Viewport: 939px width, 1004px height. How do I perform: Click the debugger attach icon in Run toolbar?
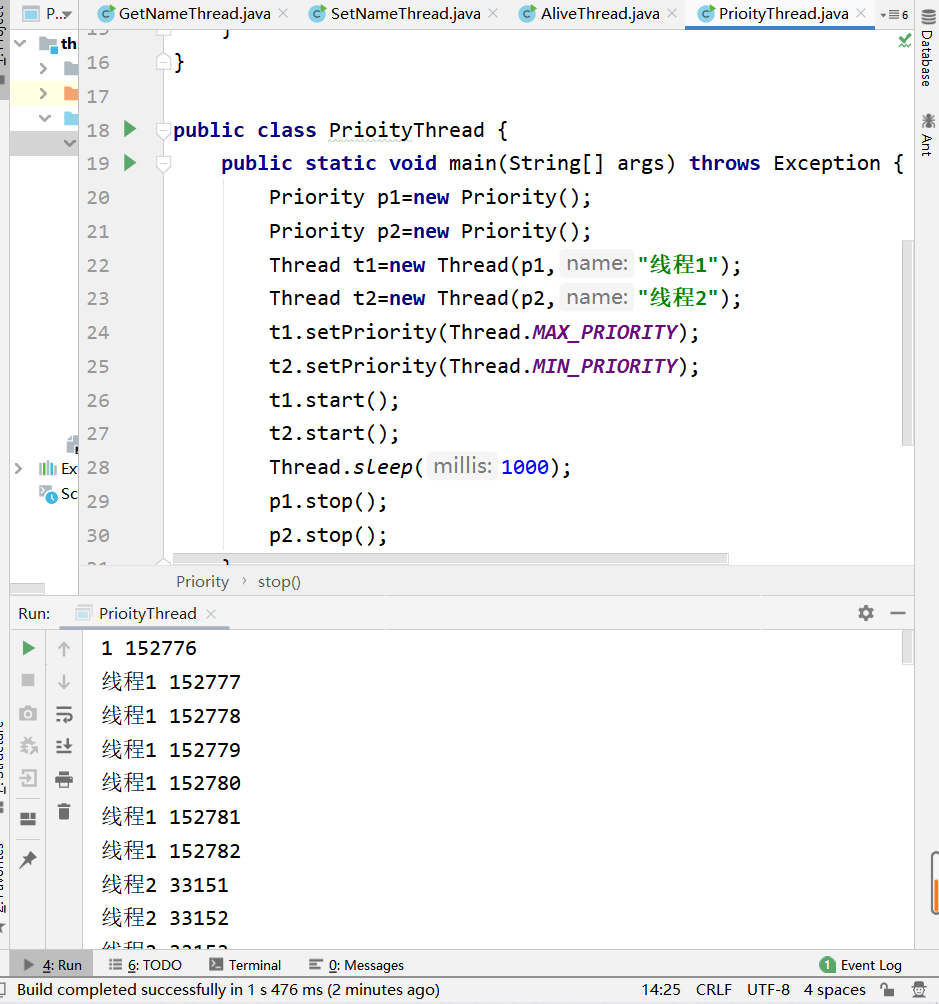28,746
